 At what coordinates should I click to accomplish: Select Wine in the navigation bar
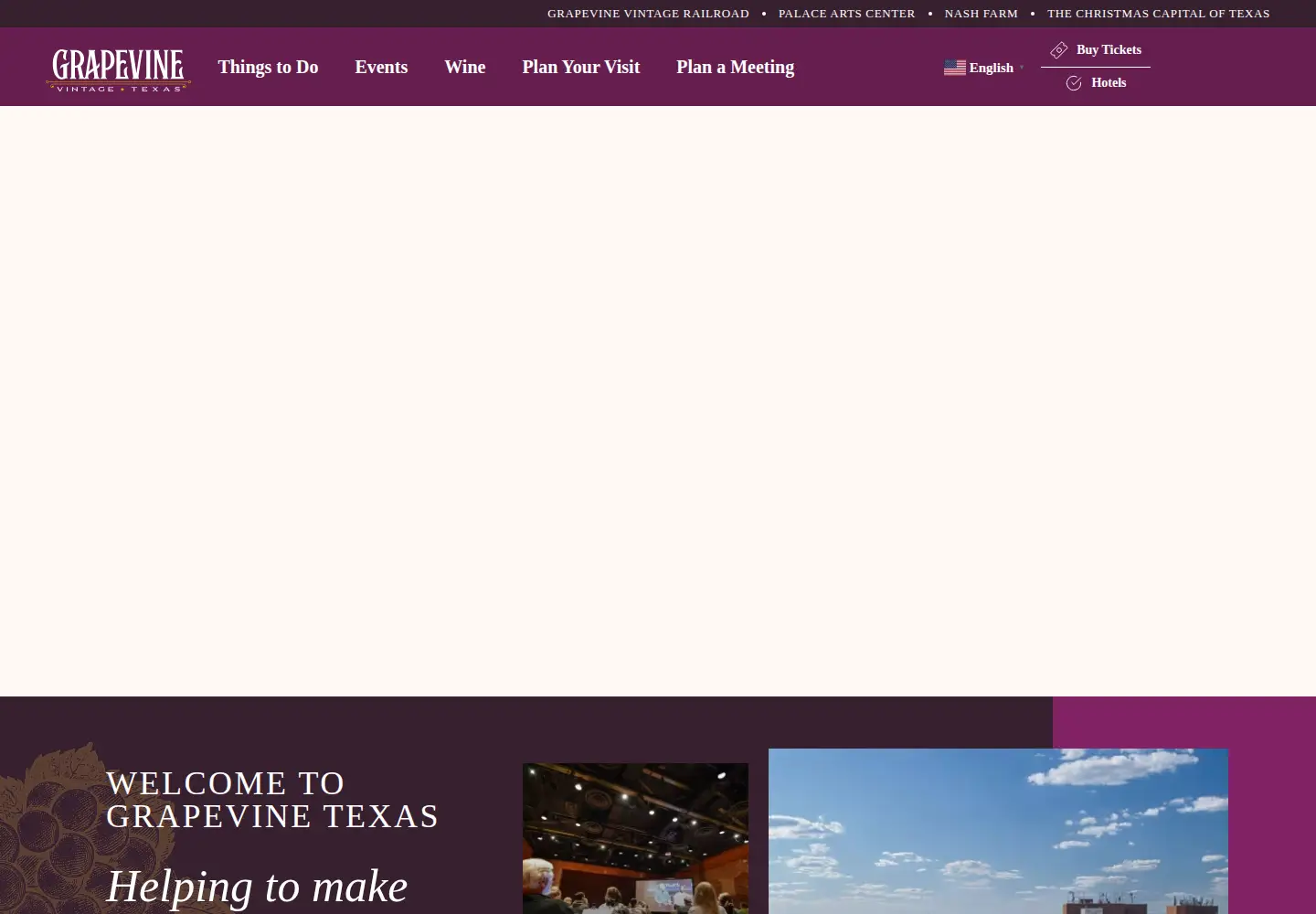pos(465,67)
